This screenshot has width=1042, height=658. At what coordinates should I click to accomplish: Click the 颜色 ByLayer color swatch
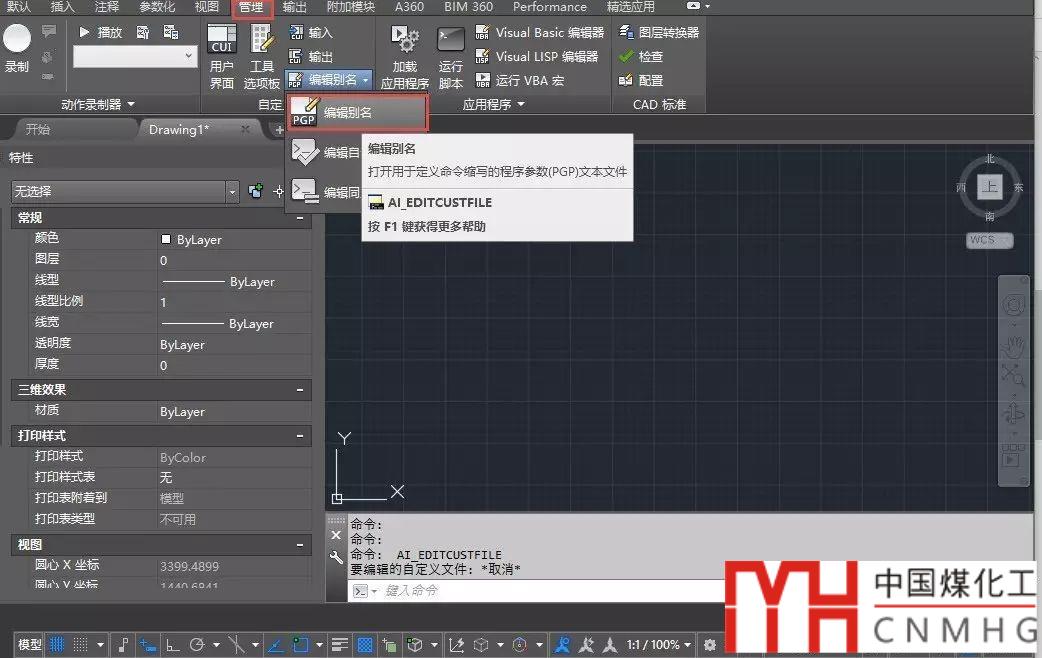click(x=166, y=240)
